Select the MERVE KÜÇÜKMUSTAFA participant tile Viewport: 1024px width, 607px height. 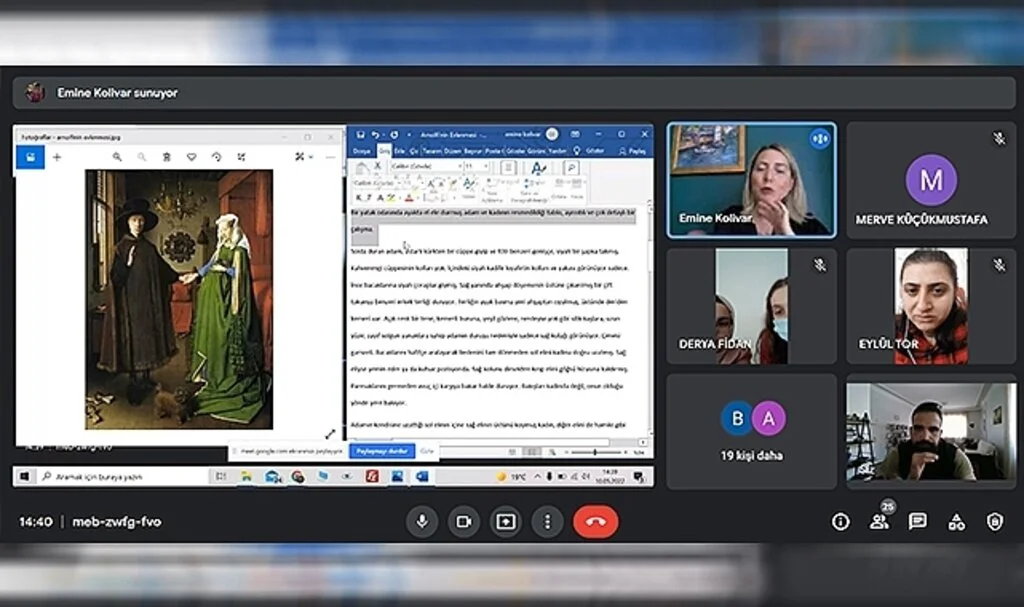coord(931,180)
